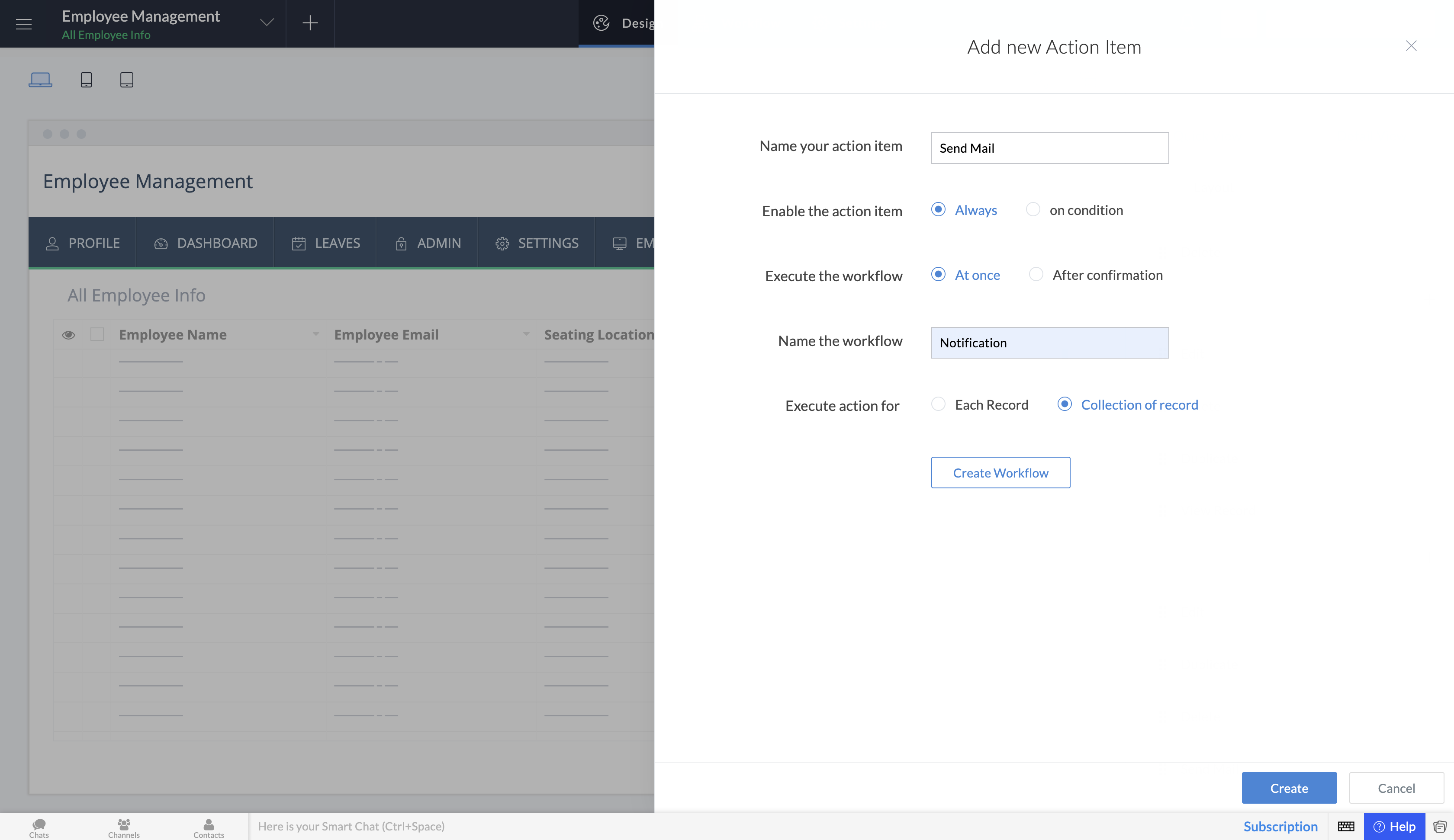Click the plus icon in top bar
Image resolution: width=1454 pixels, height=840 pixels.
pyautogui.click(x=310, y=23)
